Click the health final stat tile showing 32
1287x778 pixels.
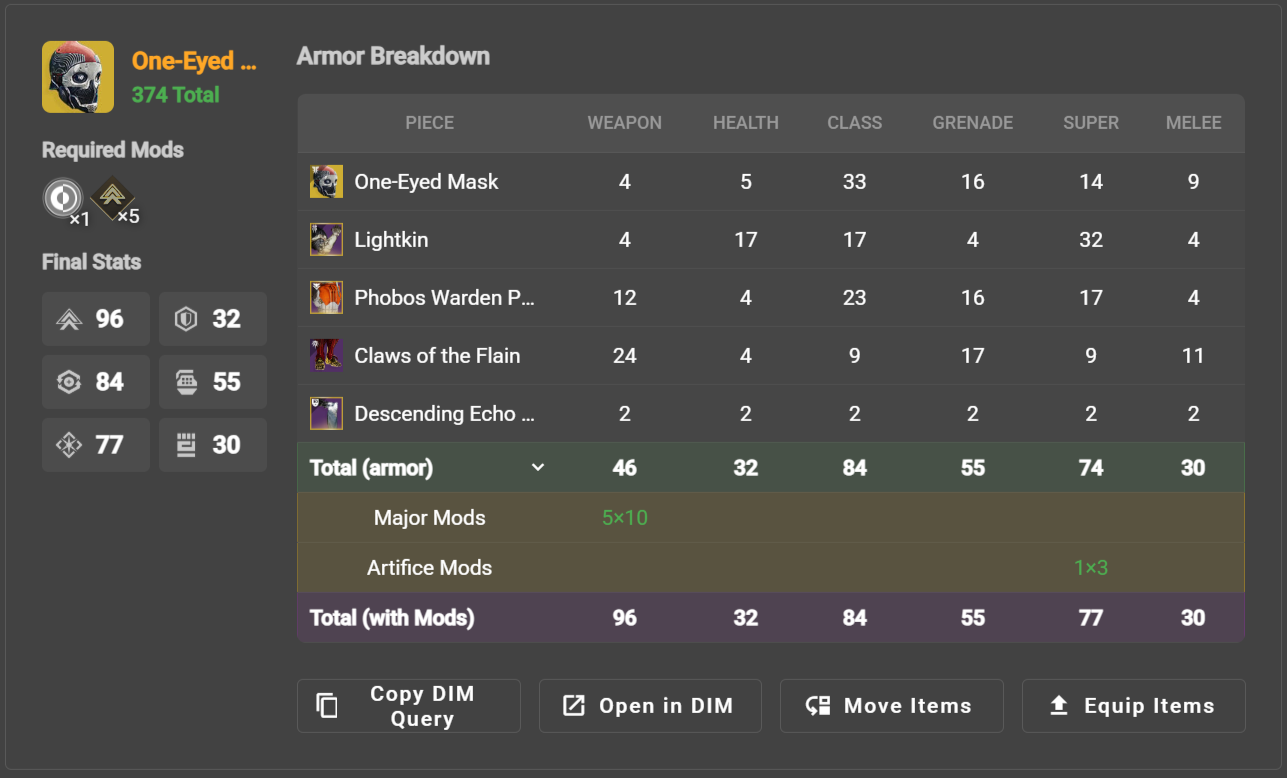pyautogui.click(x=213, y=319)
